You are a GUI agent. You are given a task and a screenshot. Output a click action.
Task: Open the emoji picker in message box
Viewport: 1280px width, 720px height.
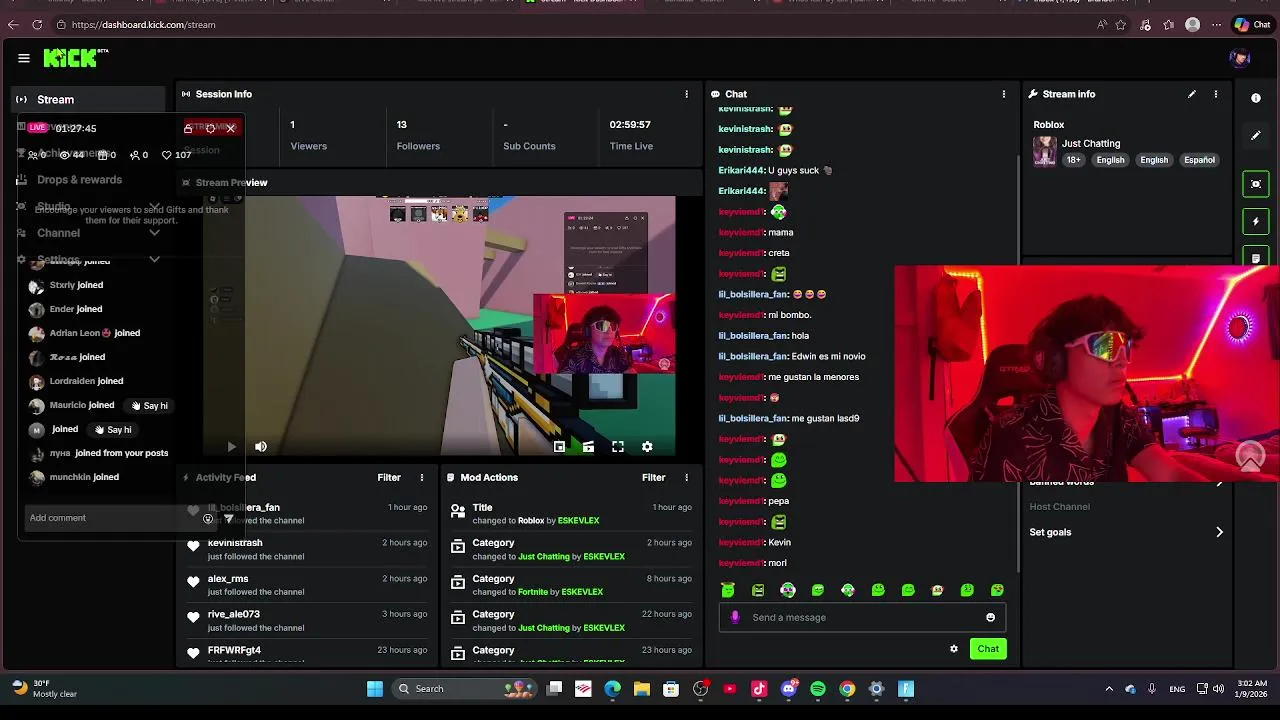pos(991,618)
